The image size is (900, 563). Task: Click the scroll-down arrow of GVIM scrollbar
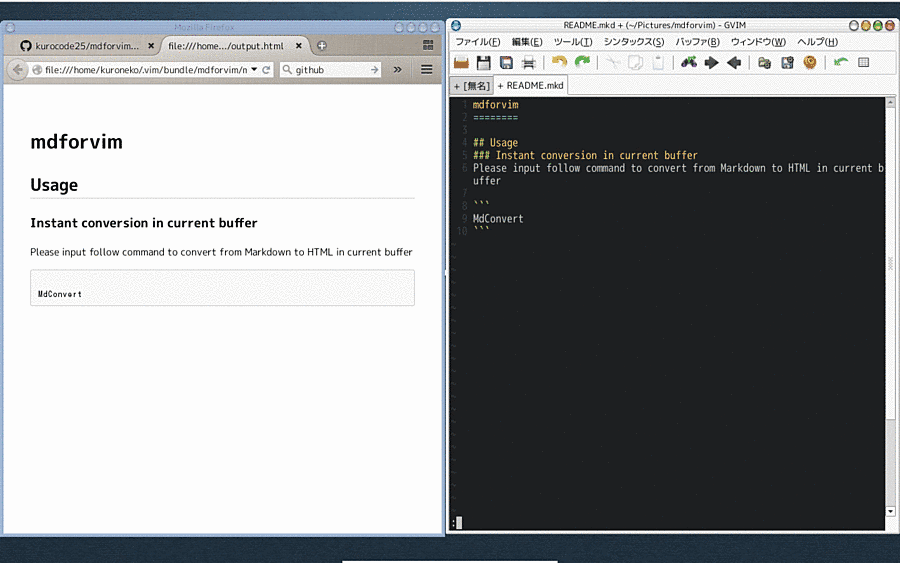click(891, 511)
